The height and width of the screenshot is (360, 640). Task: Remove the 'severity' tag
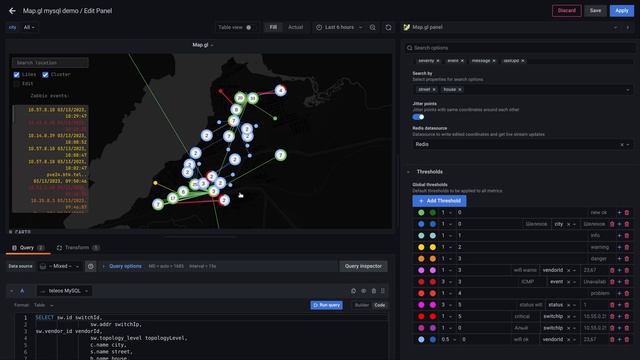pos(438,61)
